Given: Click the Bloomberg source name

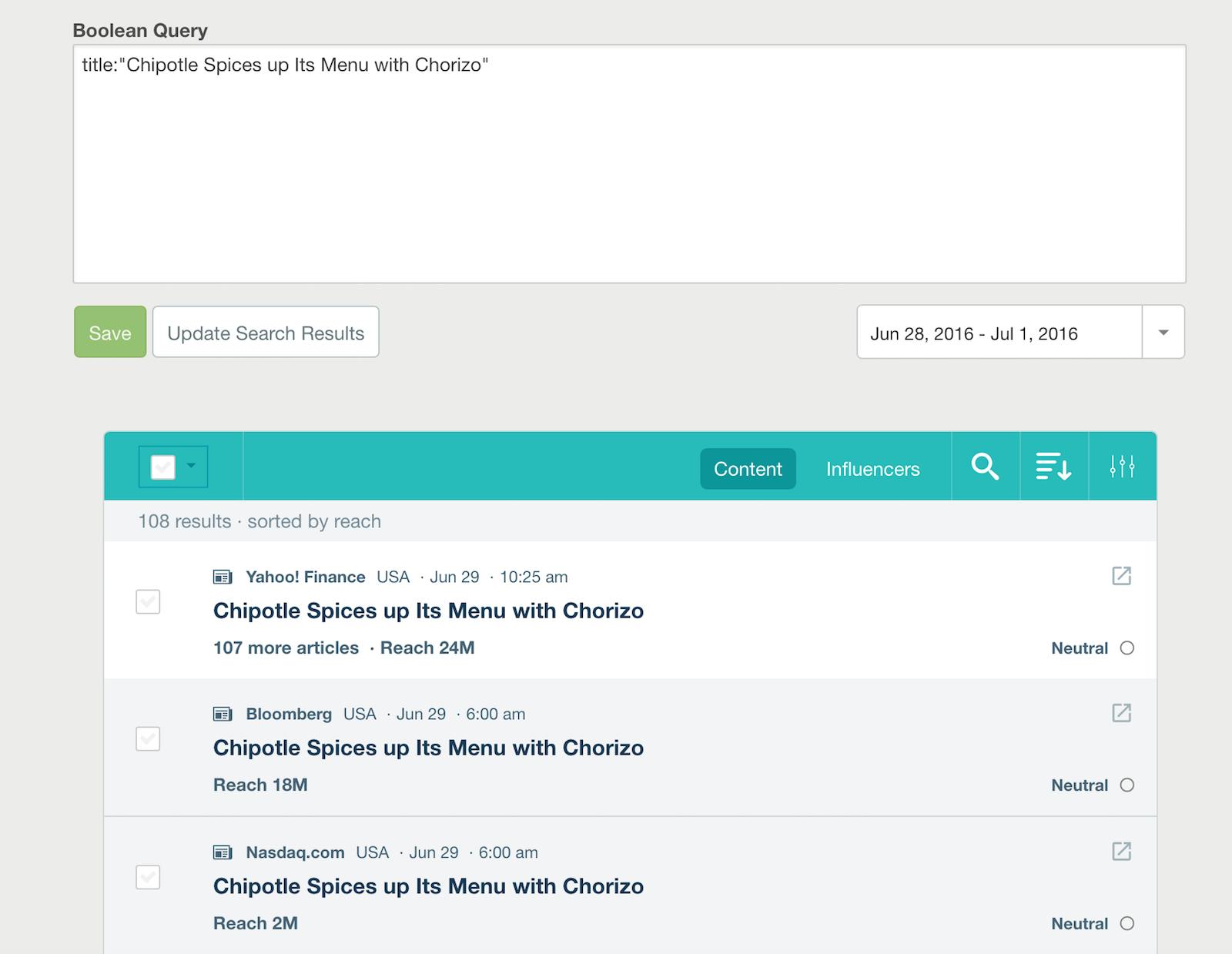Looking at the screenshot, I should pos(289,714).
